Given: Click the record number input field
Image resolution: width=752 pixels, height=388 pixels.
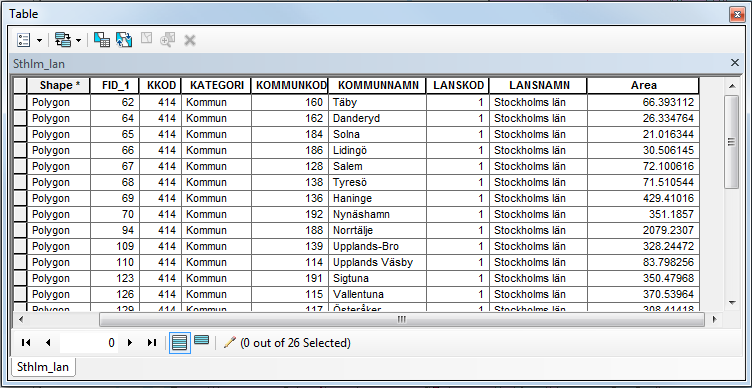Looking at the screenshot, I should pos(89,343).
